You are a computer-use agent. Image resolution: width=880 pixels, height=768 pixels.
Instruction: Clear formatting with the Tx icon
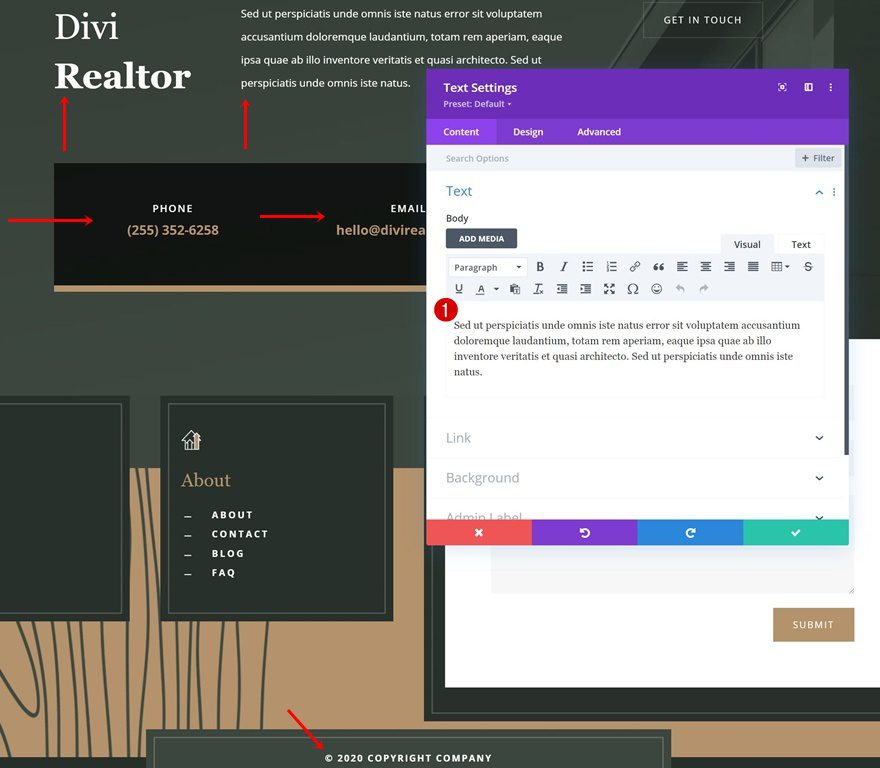coord(538,289)
